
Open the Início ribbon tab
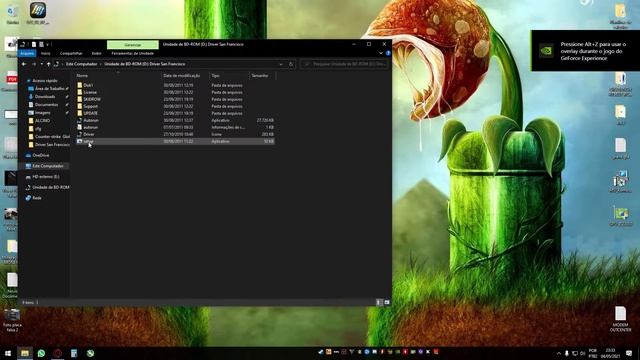[x=46, y=53]
